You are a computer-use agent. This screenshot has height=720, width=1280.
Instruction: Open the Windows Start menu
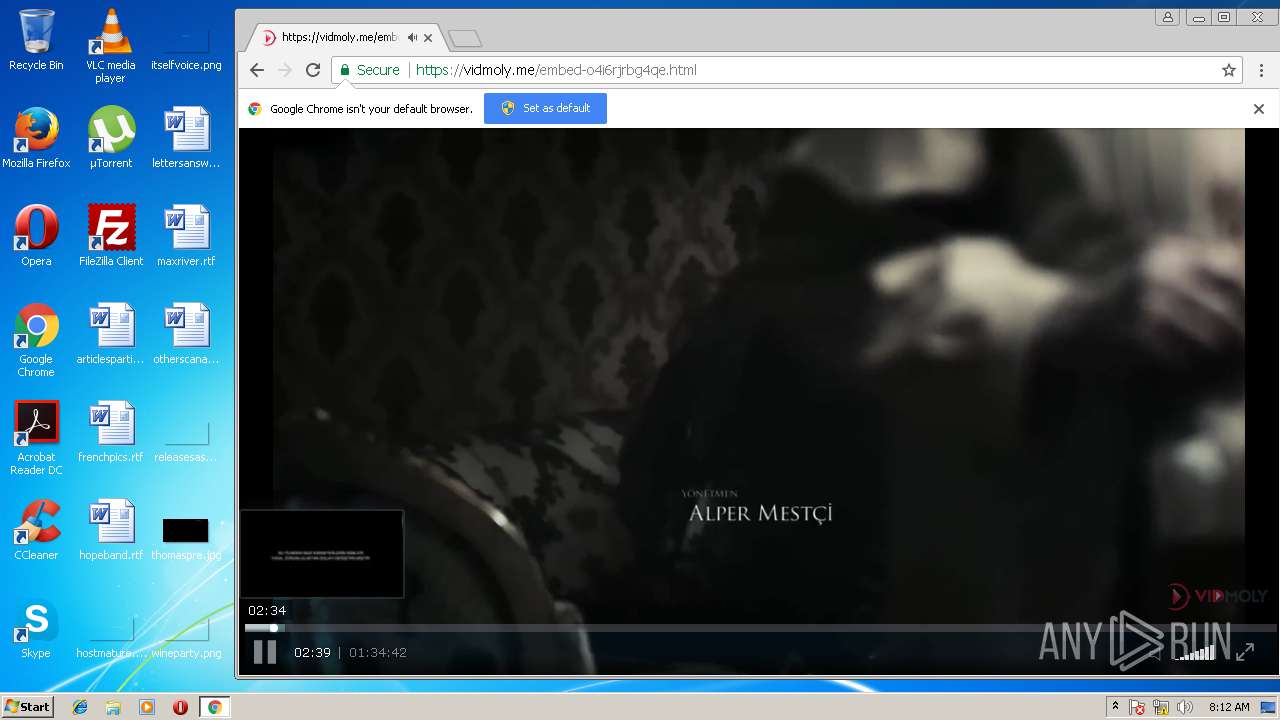coord(27,706)
